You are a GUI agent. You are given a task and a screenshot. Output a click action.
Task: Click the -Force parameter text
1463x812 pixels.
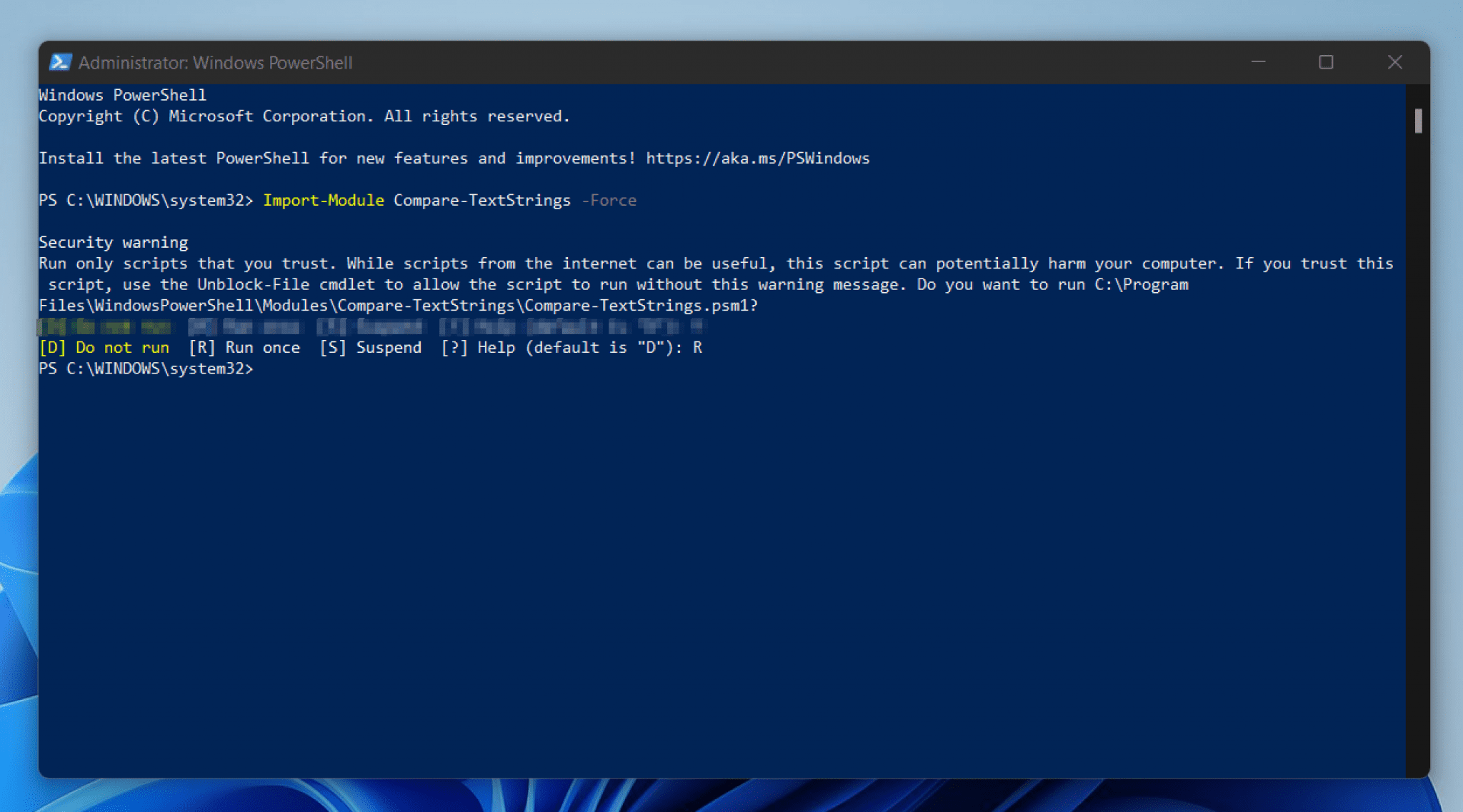[609, 200]
